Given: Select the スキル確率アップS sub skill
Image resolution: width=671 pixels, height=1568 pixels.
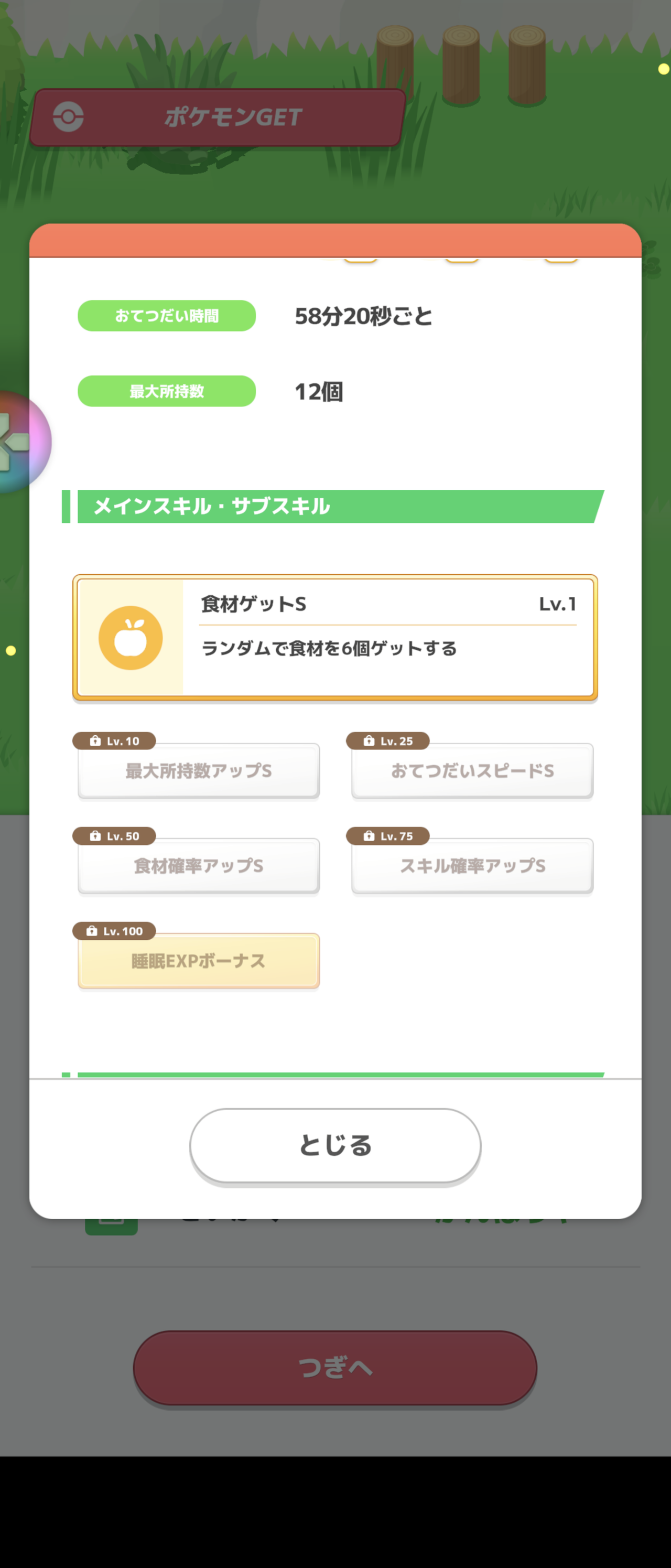Looking at the screenshot, I should tap(472, 866).
